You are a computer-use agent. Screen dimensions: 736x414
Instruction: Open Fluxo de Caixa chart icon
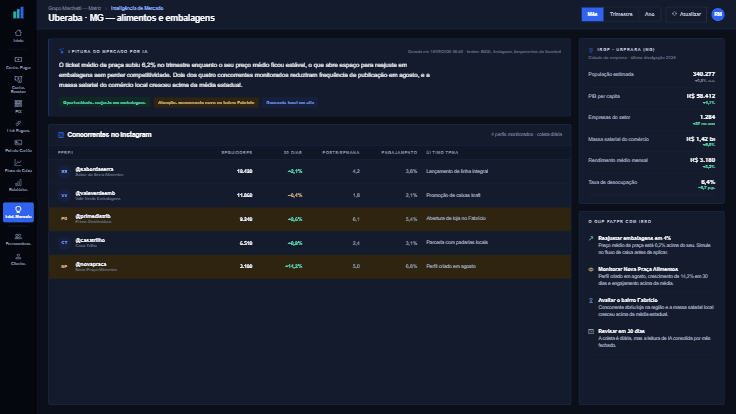pos(18,166)
